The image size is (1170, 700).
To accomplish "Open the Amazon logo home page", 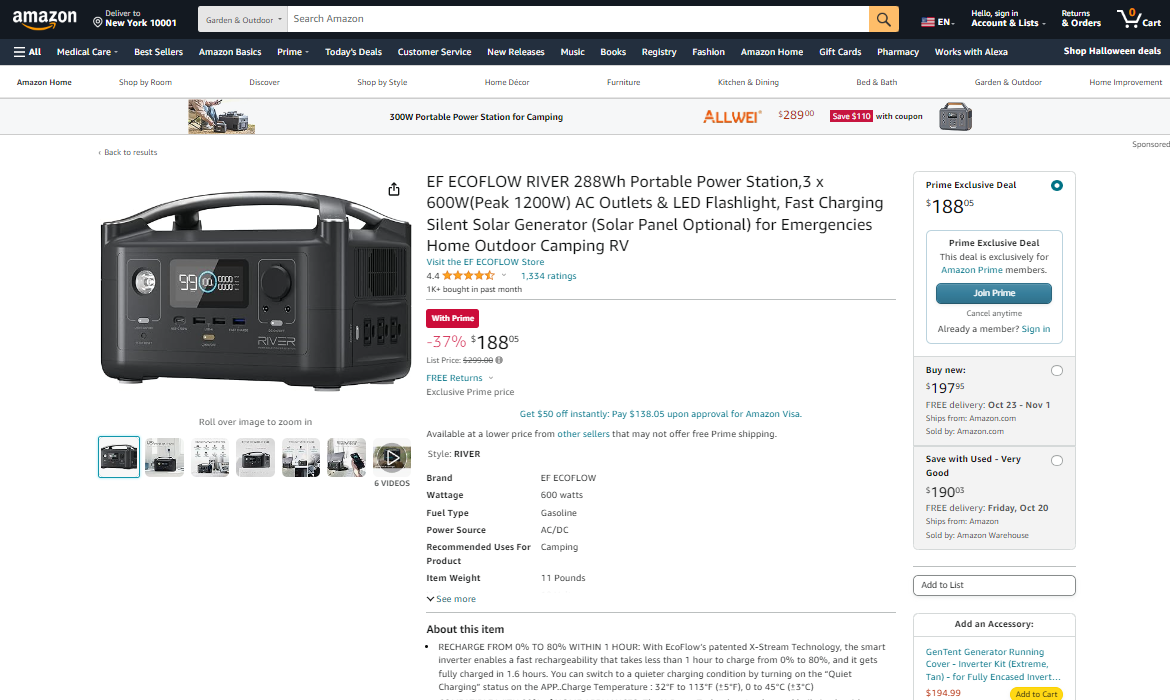I will (x=45, y=19).
